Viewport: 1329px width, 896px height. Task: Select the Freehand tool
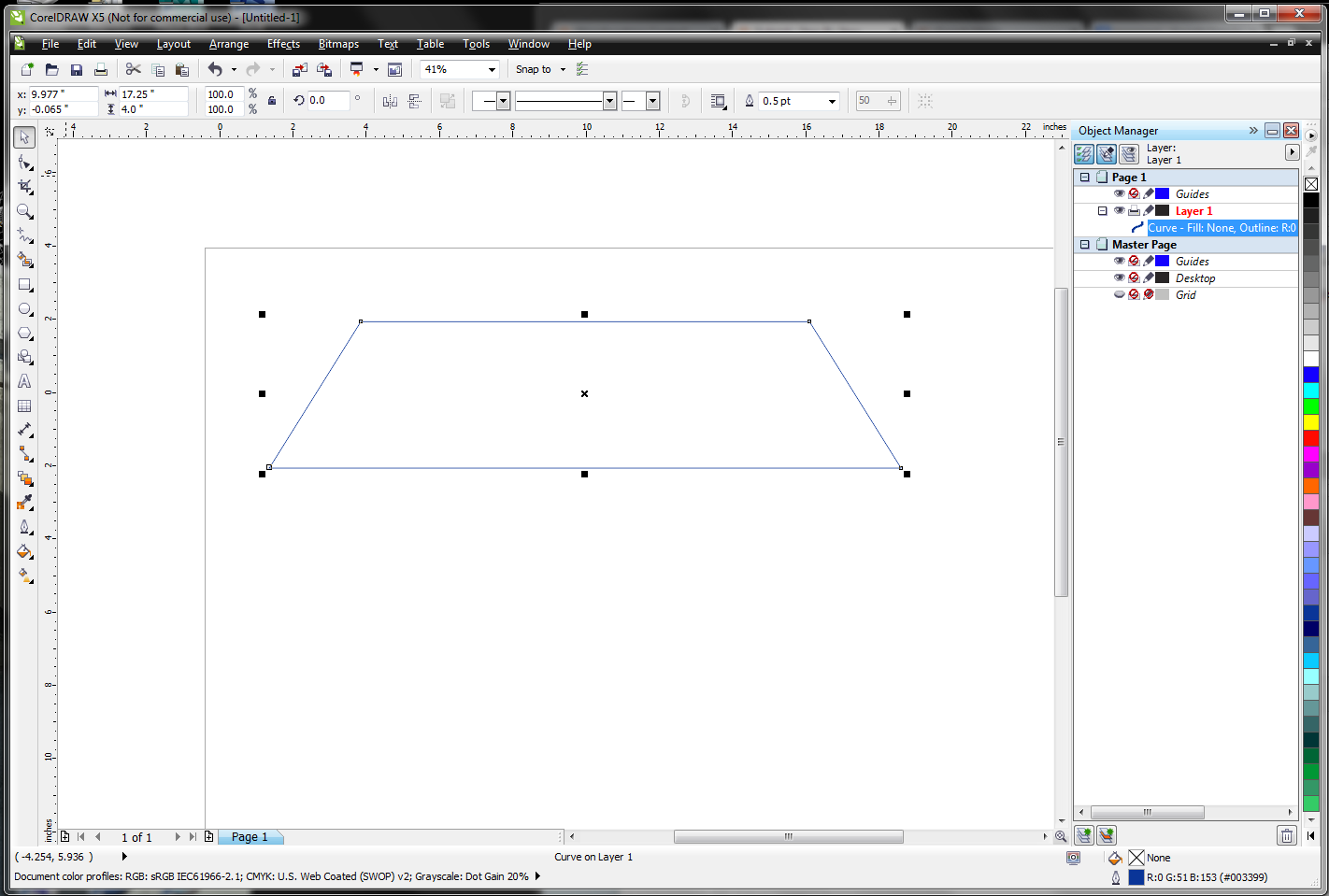pos(25,235)
